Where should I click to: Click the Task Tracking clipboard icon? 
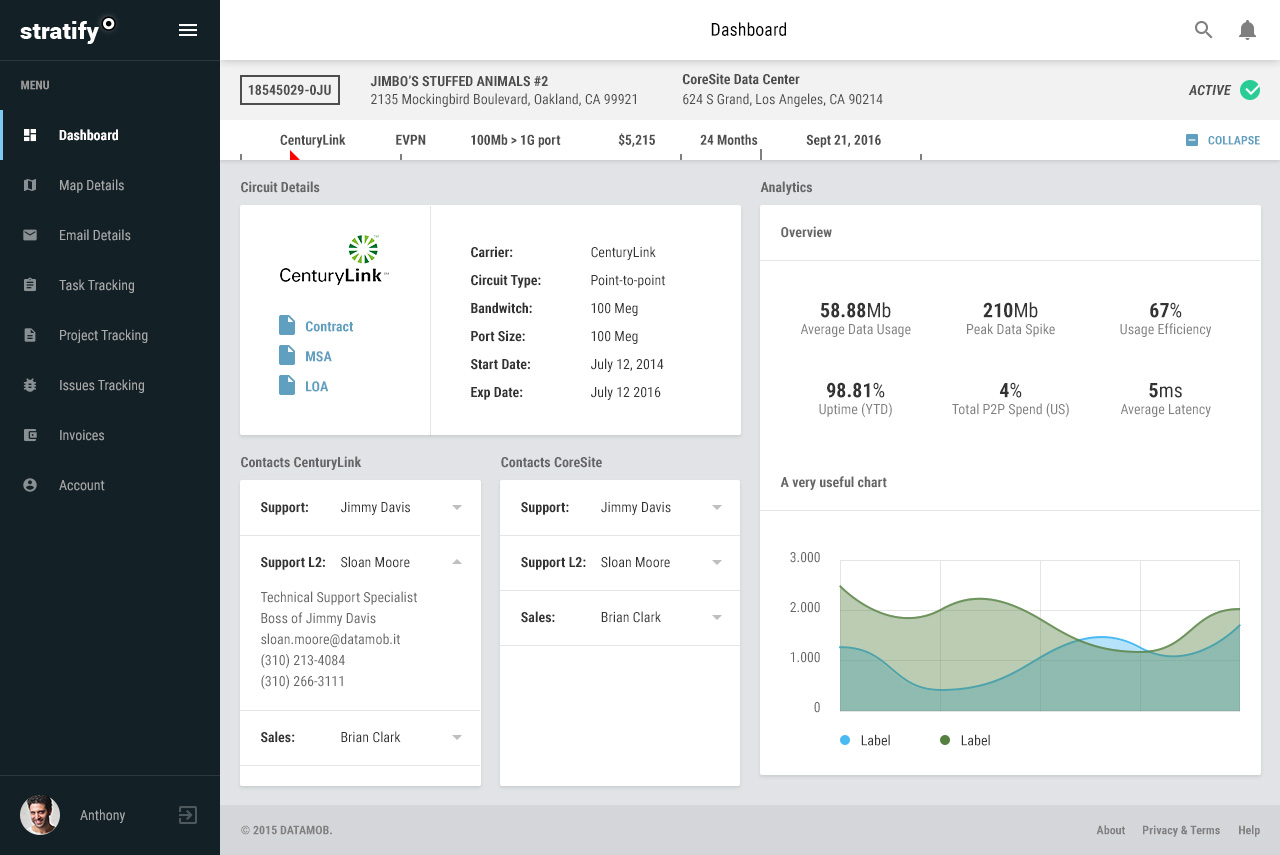point(30,285)
